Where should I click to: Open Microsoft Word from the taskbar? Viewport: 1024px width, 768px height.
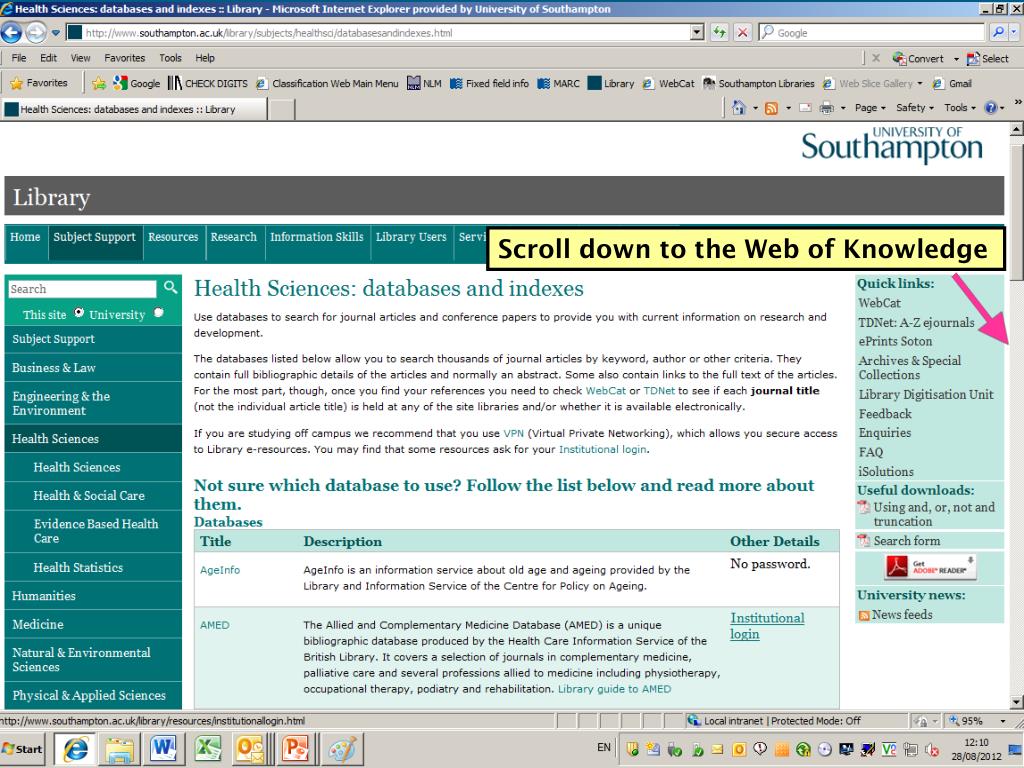163,748
